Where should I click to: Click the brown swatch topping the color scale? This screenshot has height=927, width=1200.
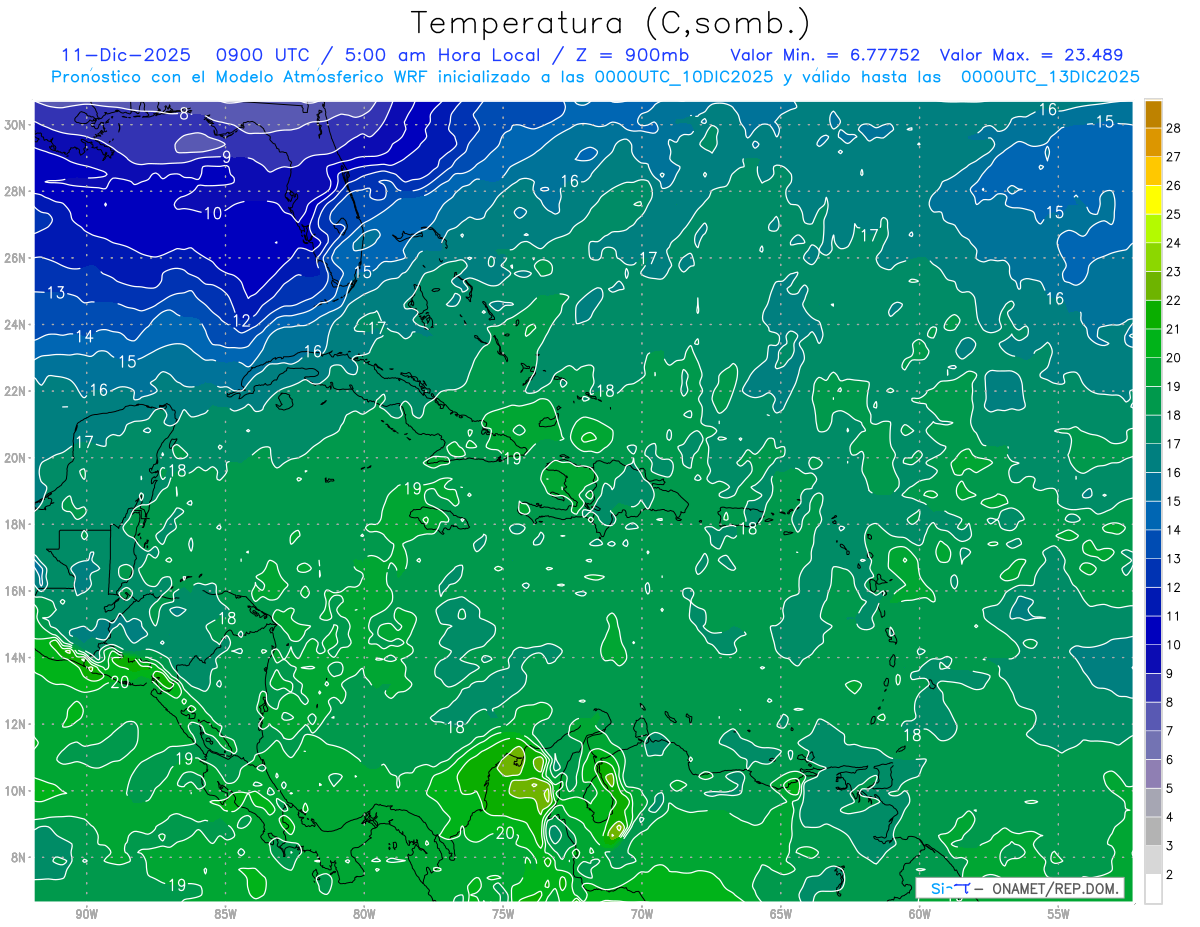1154,114
